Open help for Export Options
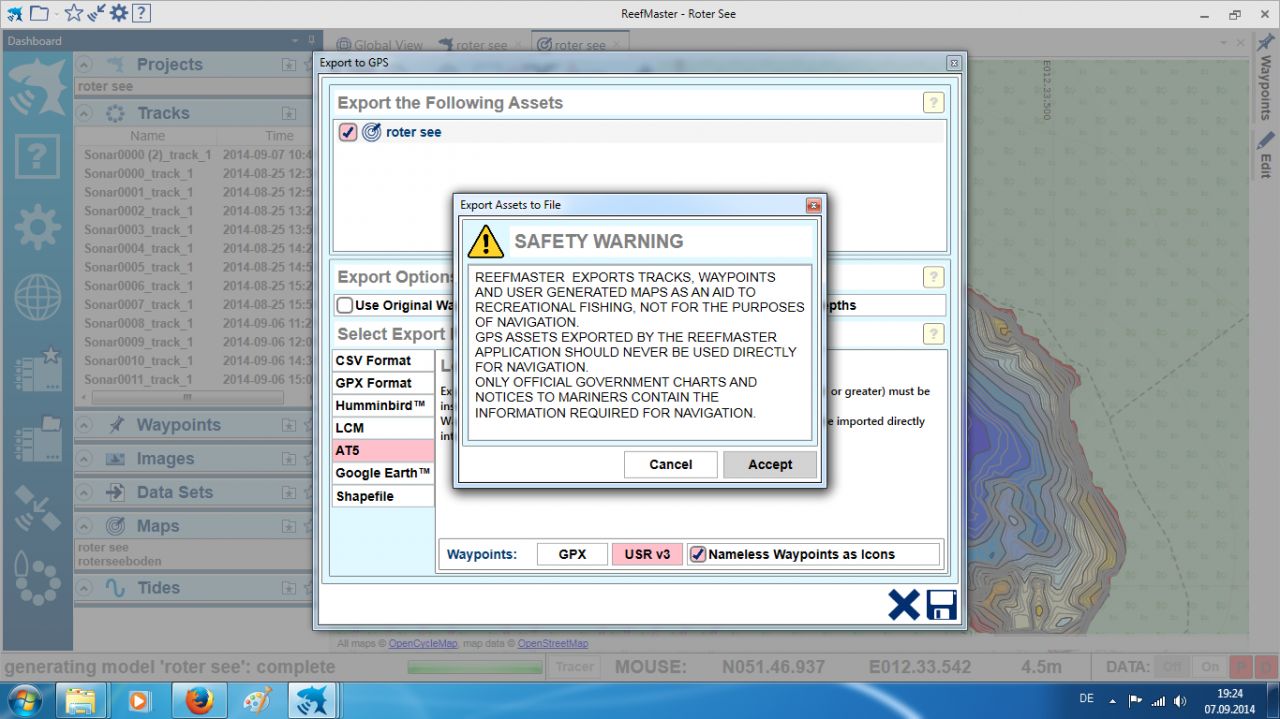 (933, 277)
